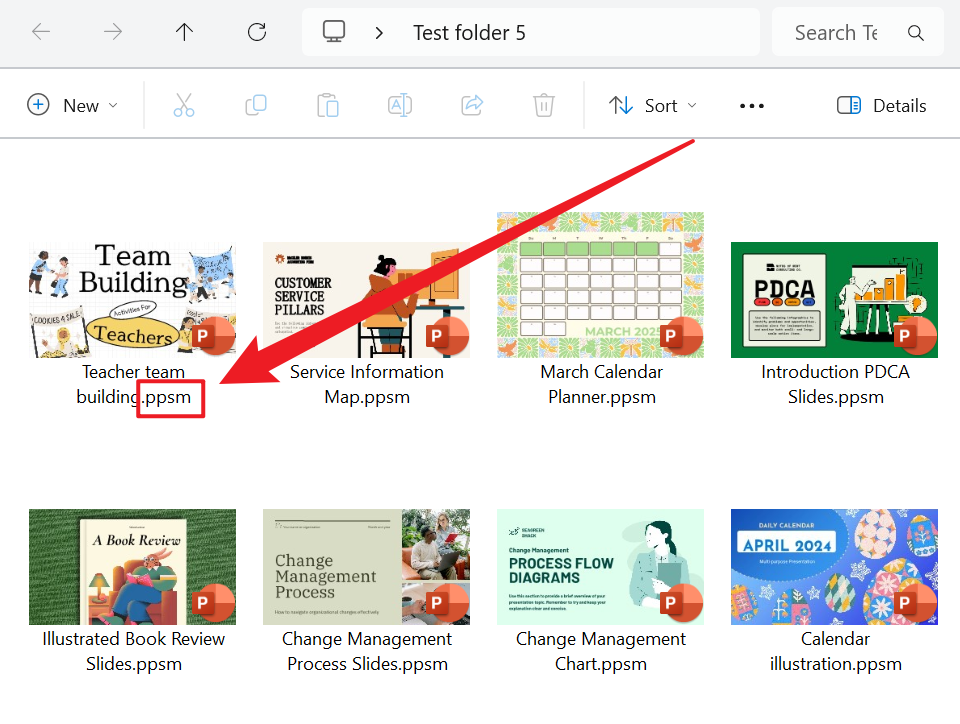960x724 pixels.
Task: Go forward with the right arrow
Action: tap(113, 32)
